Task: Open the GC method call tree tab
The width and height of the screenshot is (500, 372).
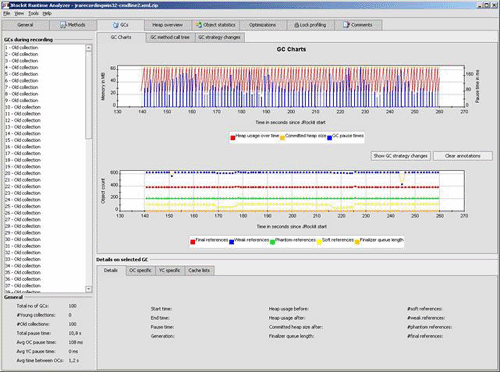Action: point(170,37)
